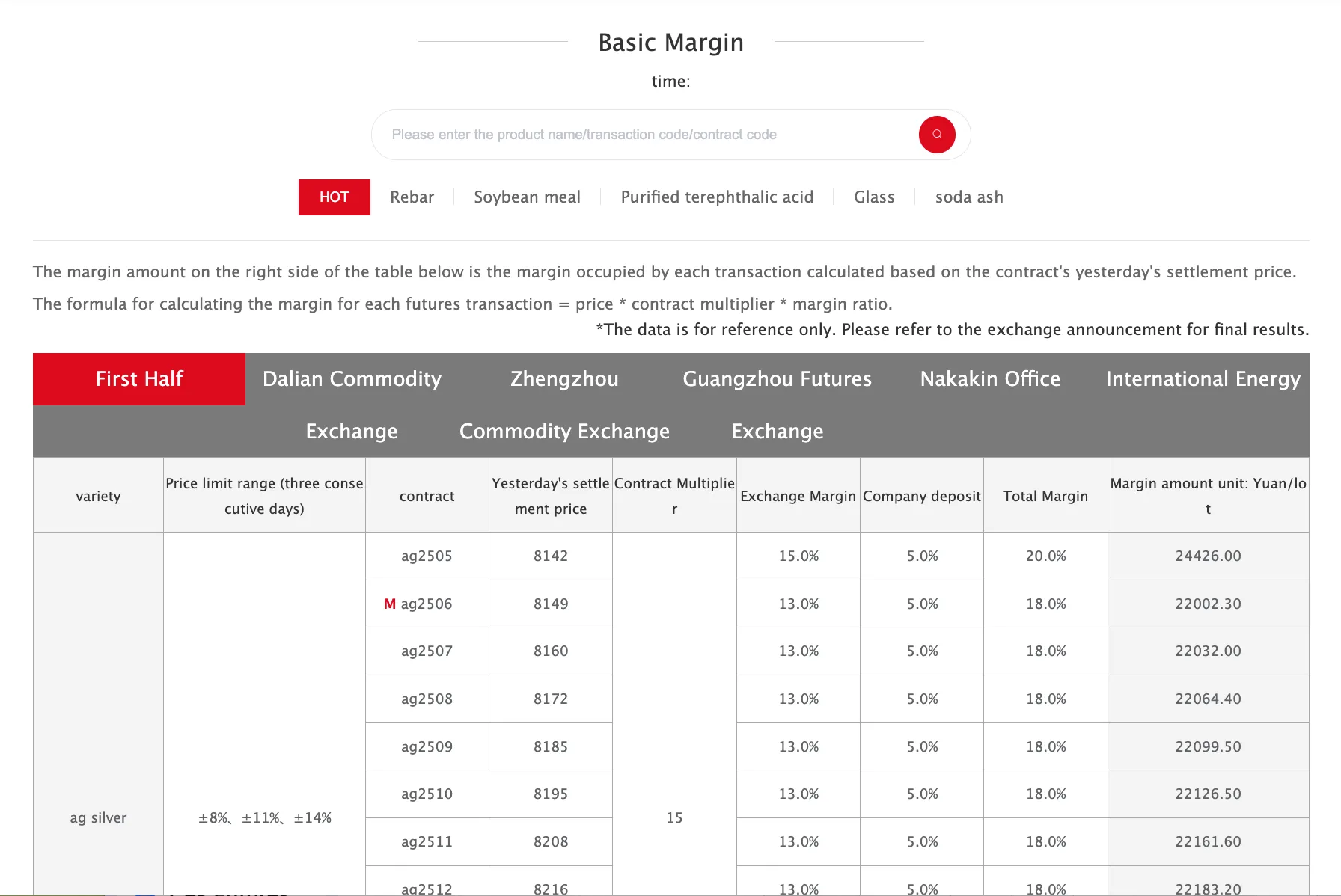Select contract cell ag2511
The width and height of the screenshot is (1341, 896).
(x=427, y=842)
